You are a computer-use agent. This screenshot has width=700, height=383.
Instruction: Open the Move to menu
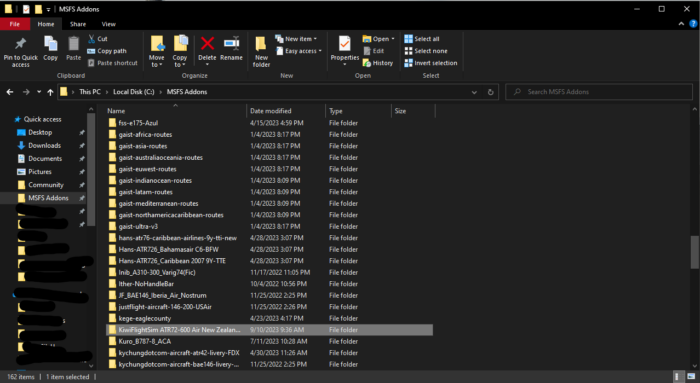pos(157,51)
